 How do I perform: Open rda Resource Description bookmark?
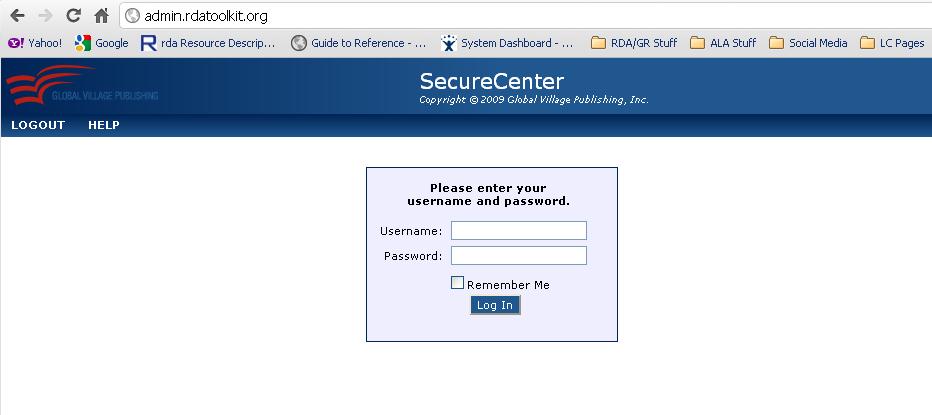(x=208, y=43)
